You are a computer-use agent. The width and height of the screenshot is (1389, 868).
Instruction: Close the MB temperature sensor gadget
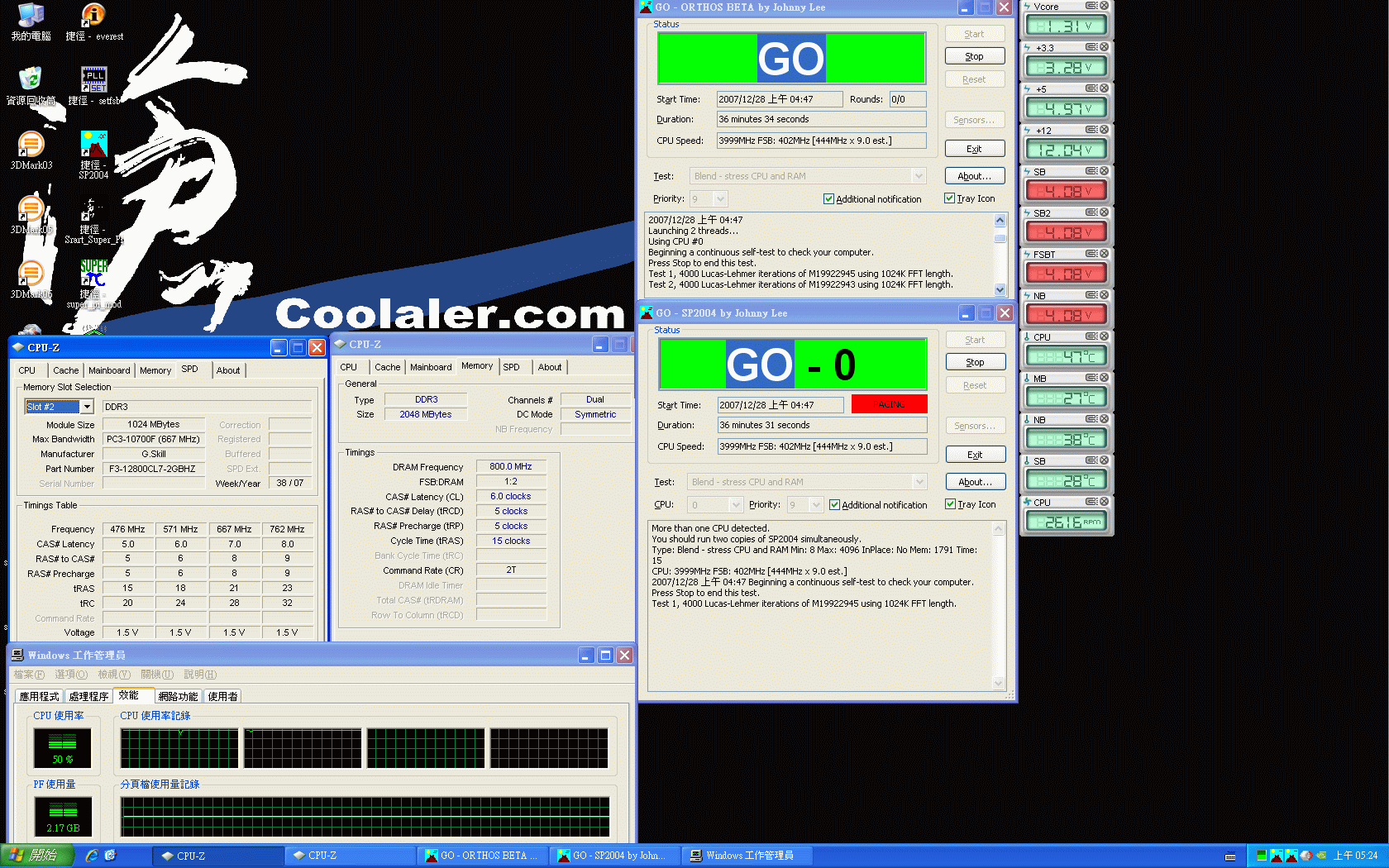1104,378
